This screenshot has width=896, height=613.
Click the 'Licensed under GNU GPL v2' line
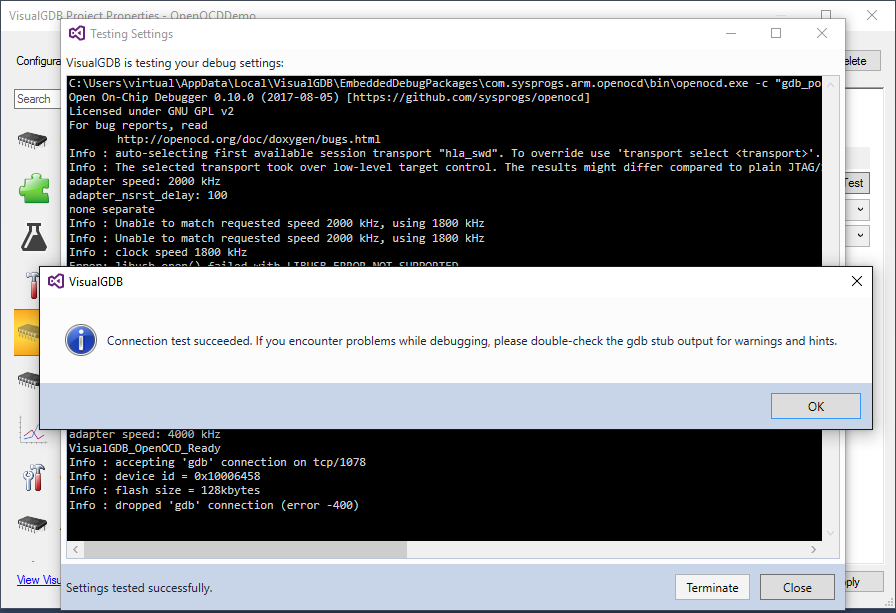click(151, 111)
